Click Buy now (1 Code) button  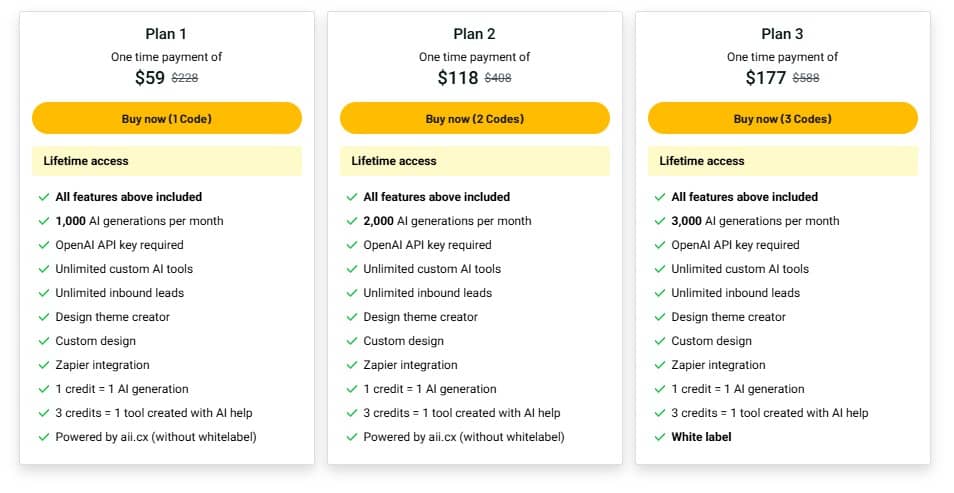click(167, 118)
